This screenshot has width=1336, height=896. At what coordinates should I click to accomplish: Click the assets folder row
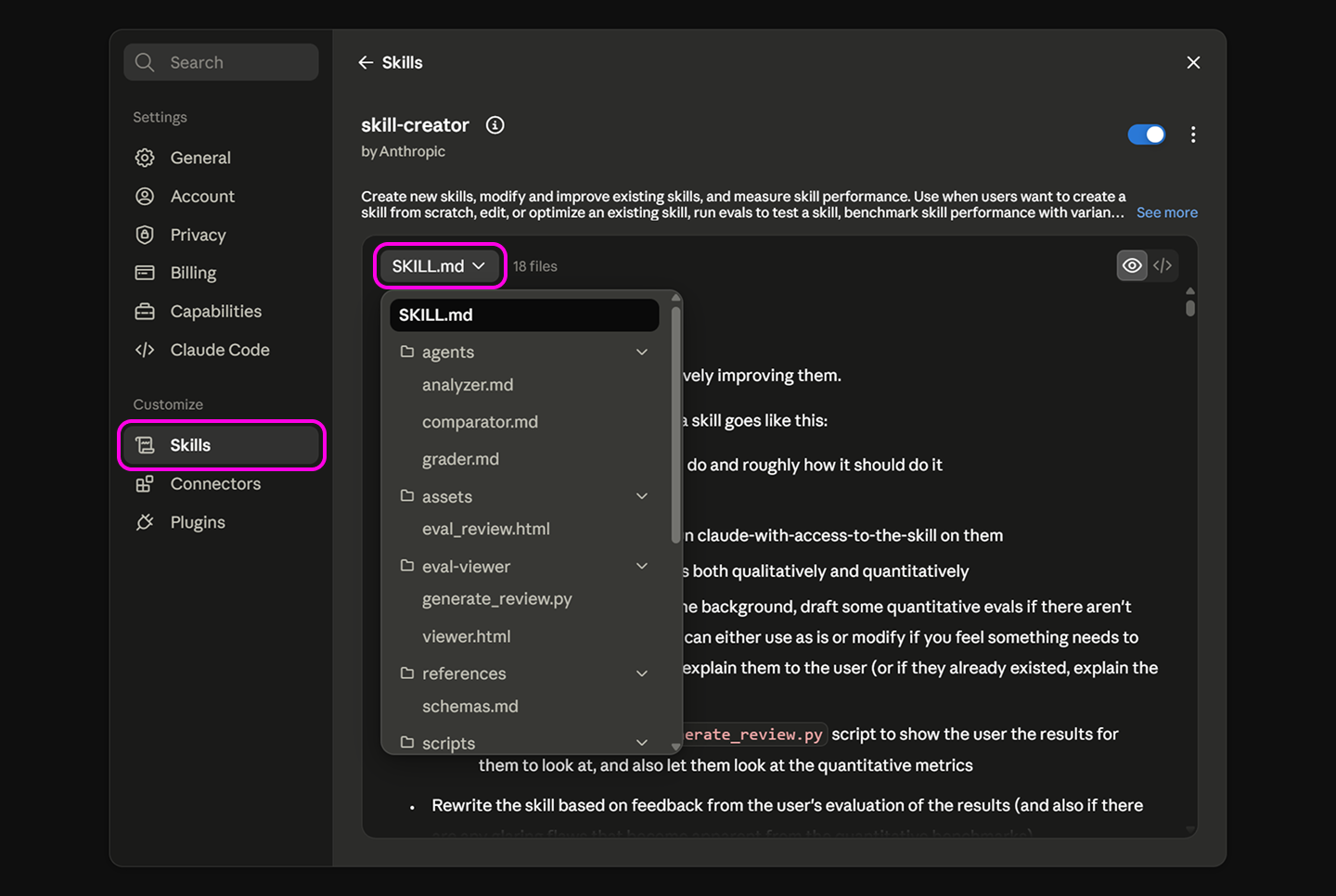coord(524,496)
